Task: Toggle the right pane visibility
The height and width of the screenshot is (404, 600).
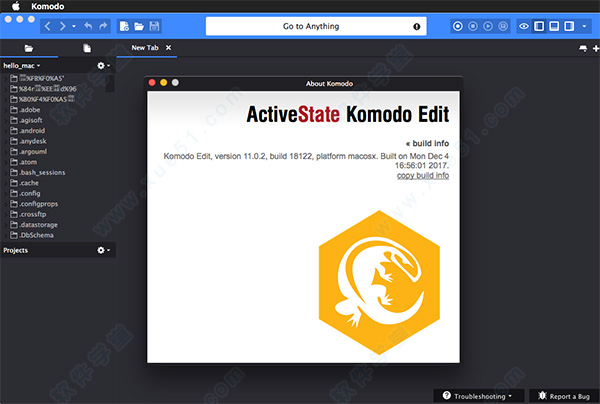Action: tap(569, 26)
